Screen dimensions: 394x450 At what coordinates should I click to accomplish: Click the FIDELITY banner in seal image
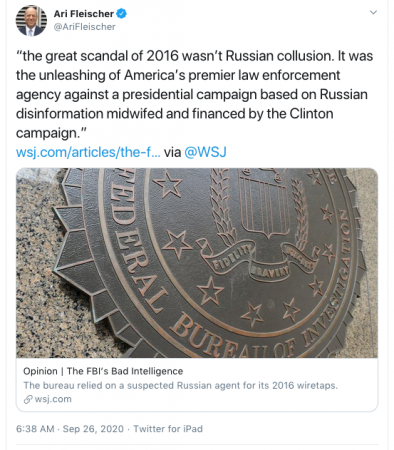(230, 258)
